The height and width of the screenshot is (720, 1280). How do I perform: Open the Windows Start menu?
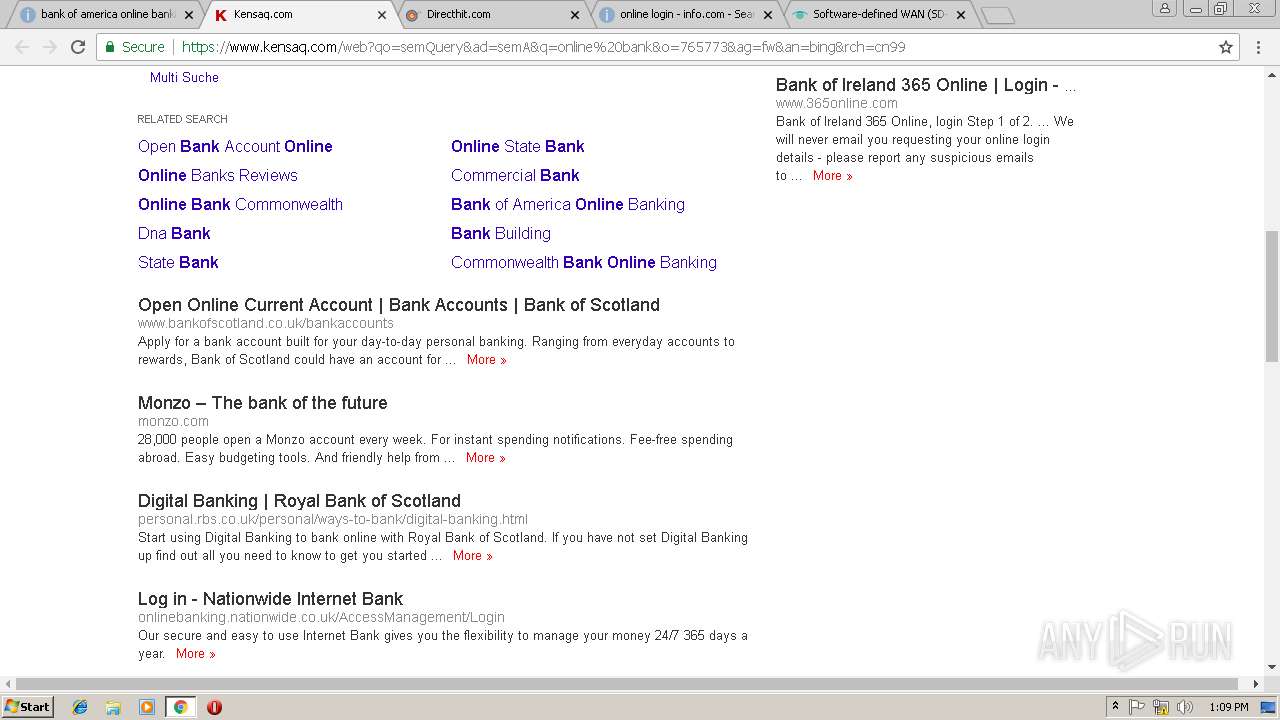click(x=28, y=707)
